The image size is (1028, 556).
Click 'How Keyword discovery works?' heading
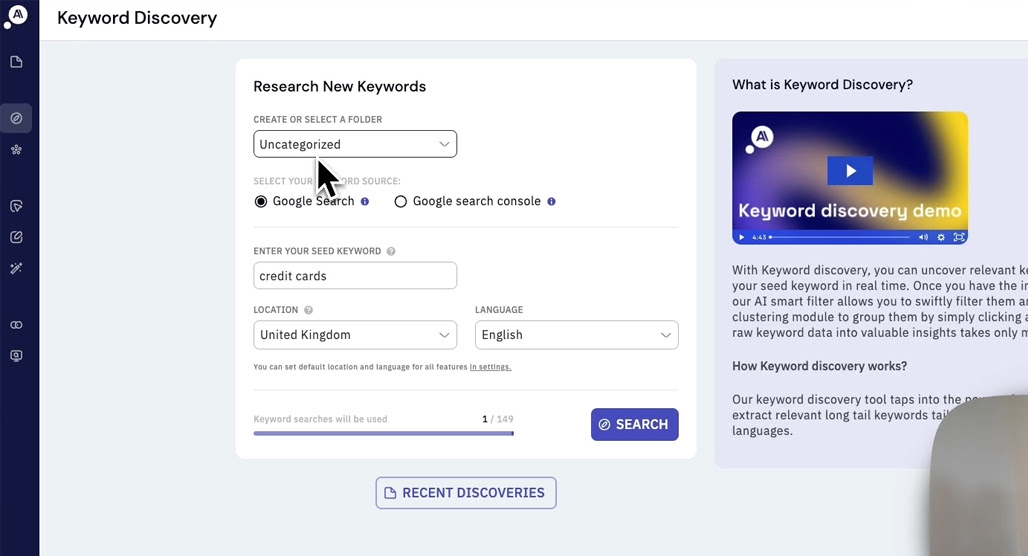point(820,366)
